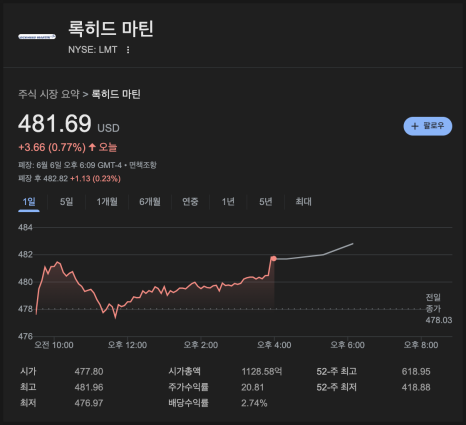Viewport: 466px width, 425px height.
Task: Click the 52-주 최고 label
Action: pos(337,371)
